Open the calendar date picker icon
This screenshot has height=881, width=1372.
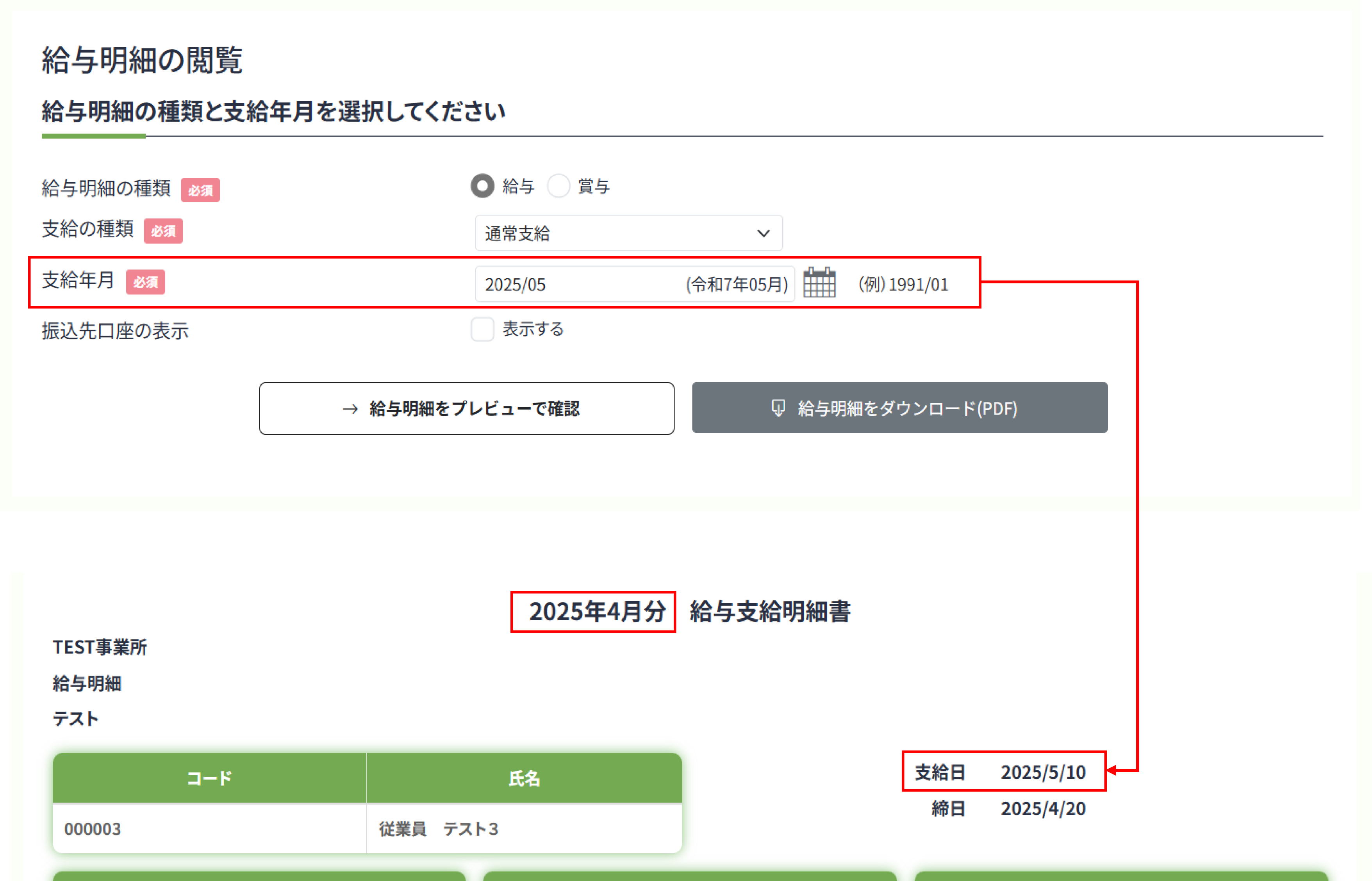click(x=819, y=283)
